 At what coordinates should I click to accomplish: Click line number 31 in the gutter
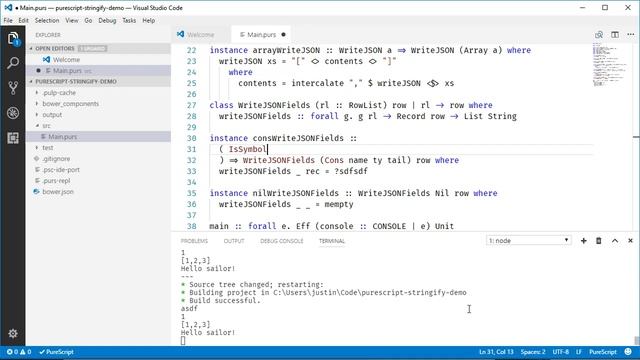tap(191, 149)
